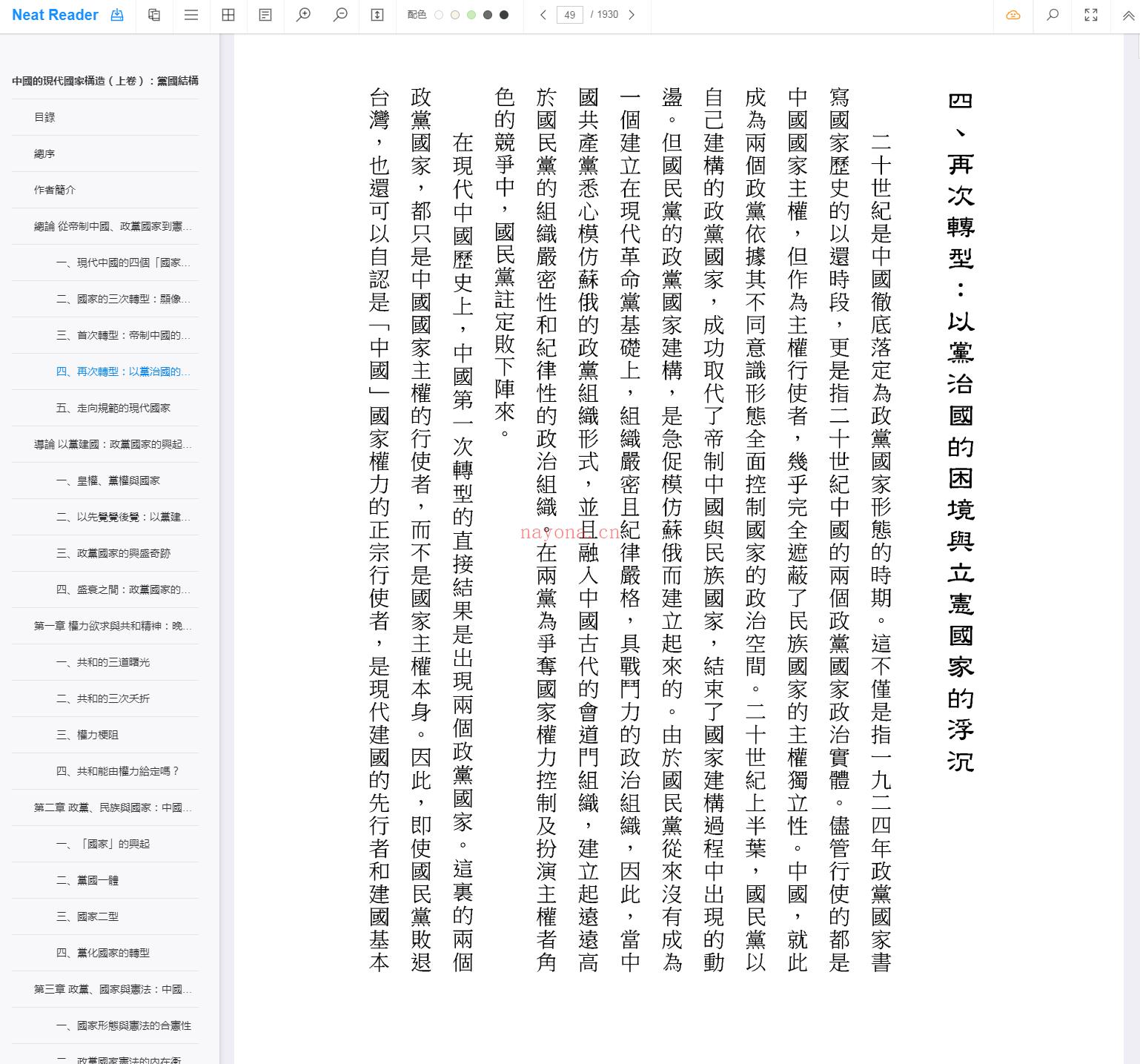Open the search magnifier icon
Viewport: 1140px width, 1064px height.
[x=1053, y=15]
